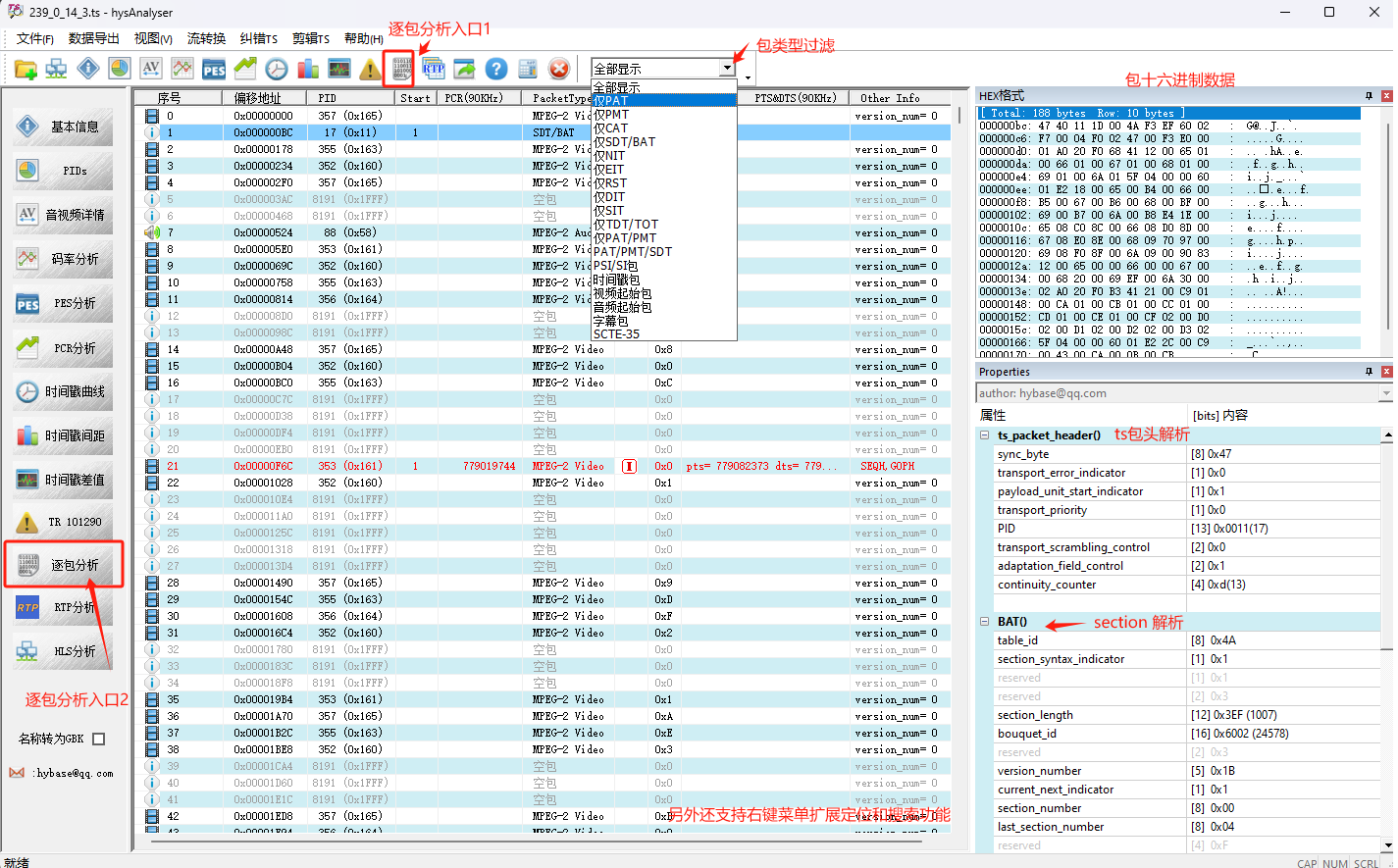Open the 流转换 menu
1398x868 pixels.
tap(206, 38)
